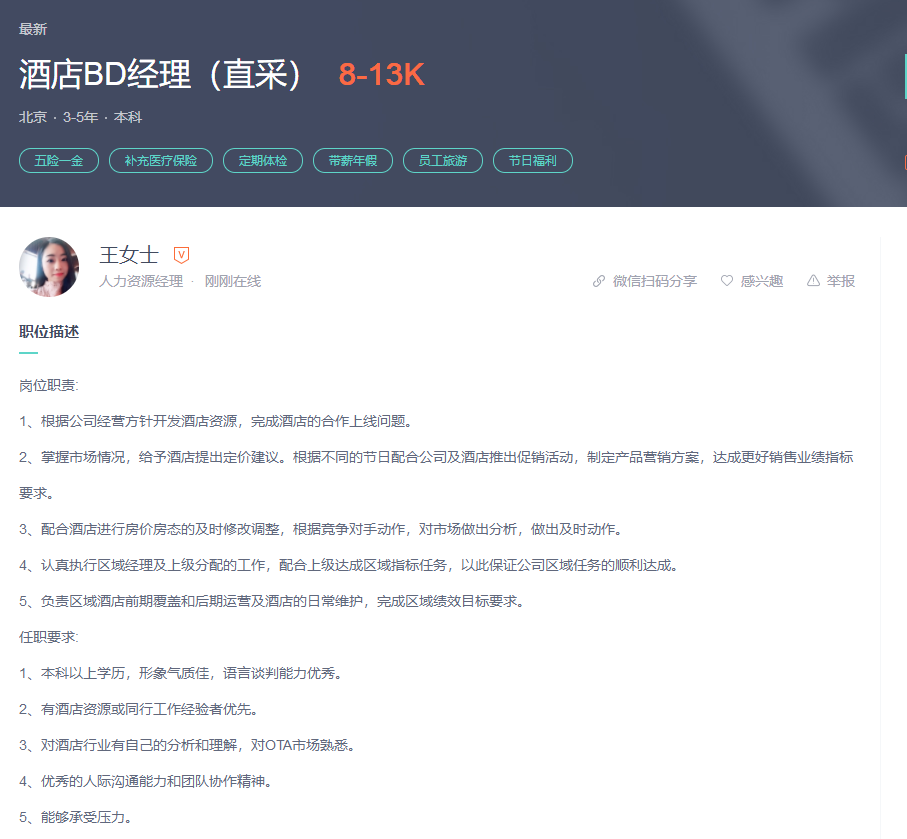The image size is (907, 839).
Task: Click the WeChat share link icon
Action: point(599,281)
